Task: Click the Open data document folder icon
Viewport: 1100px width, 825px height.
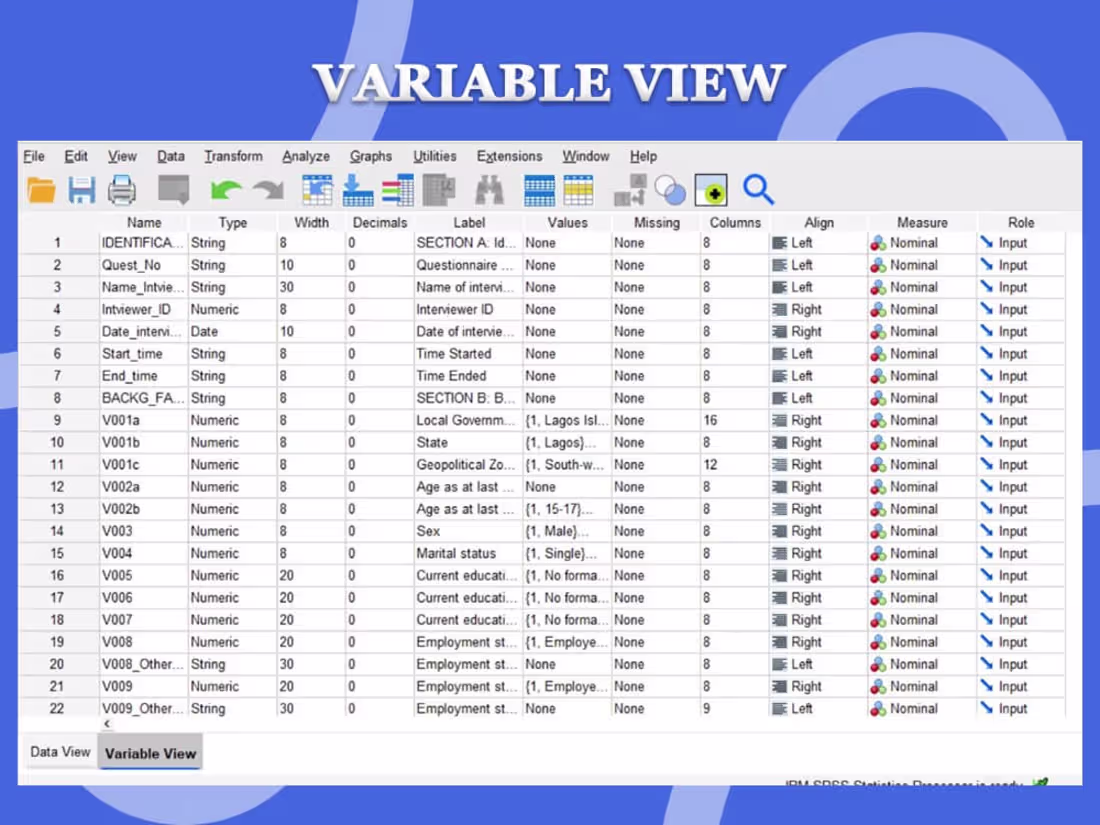Action: point(41,190)
